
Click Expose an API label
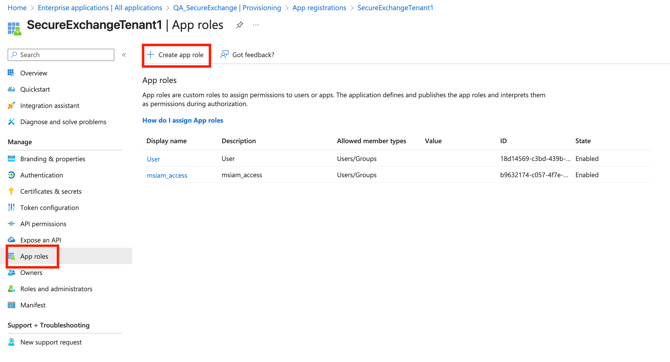(x=41, y=240)
